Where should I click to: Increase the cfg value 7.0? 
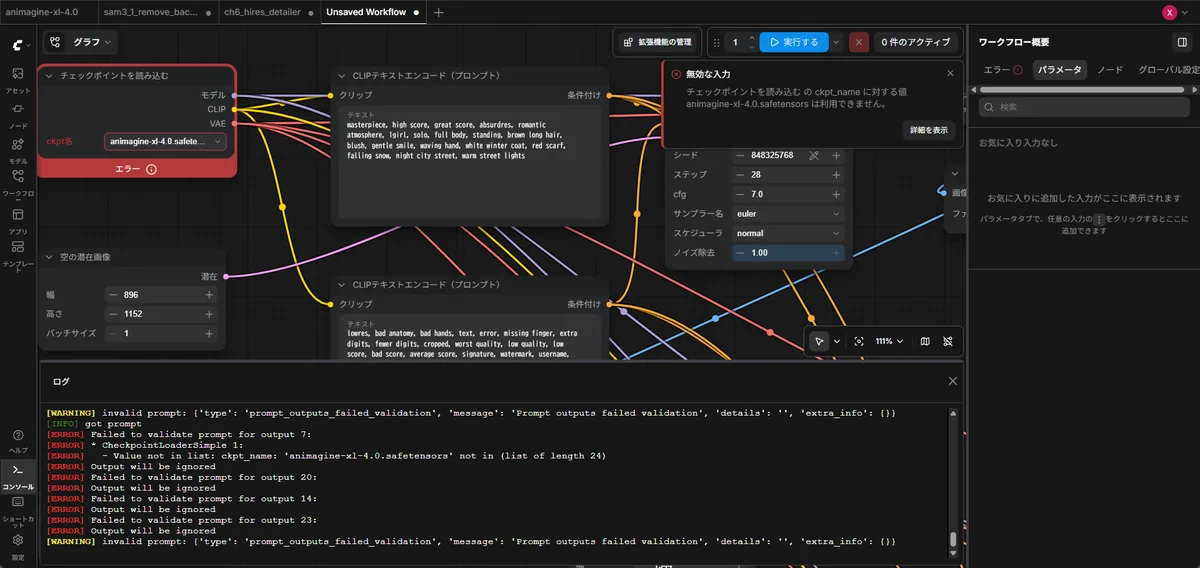[836, 194]
